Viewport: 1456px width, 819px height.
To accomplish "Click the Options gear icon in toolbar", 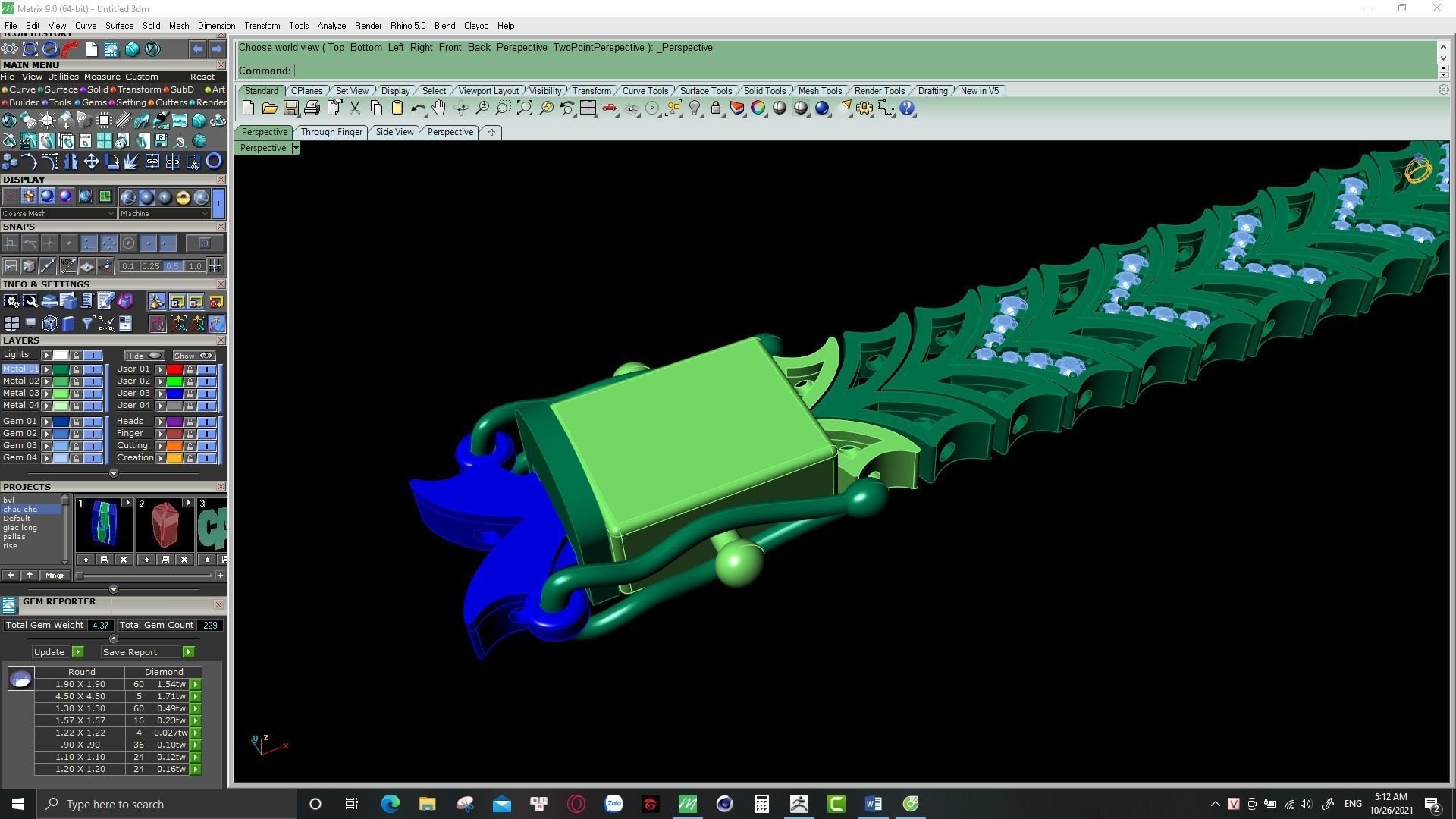I will pos(864,108).
